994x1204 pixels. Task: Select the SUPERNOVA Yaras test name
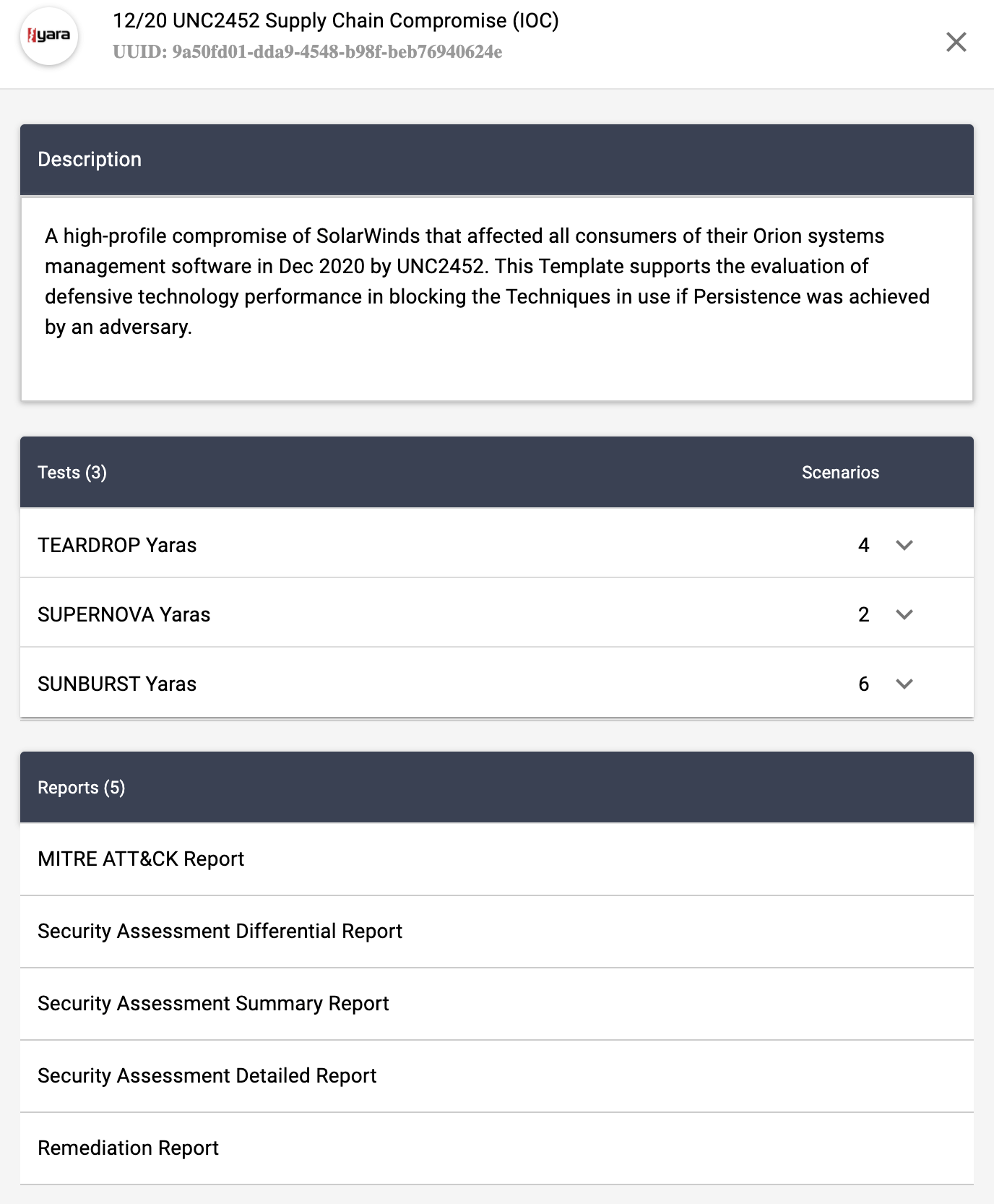(x=124, y=614)
